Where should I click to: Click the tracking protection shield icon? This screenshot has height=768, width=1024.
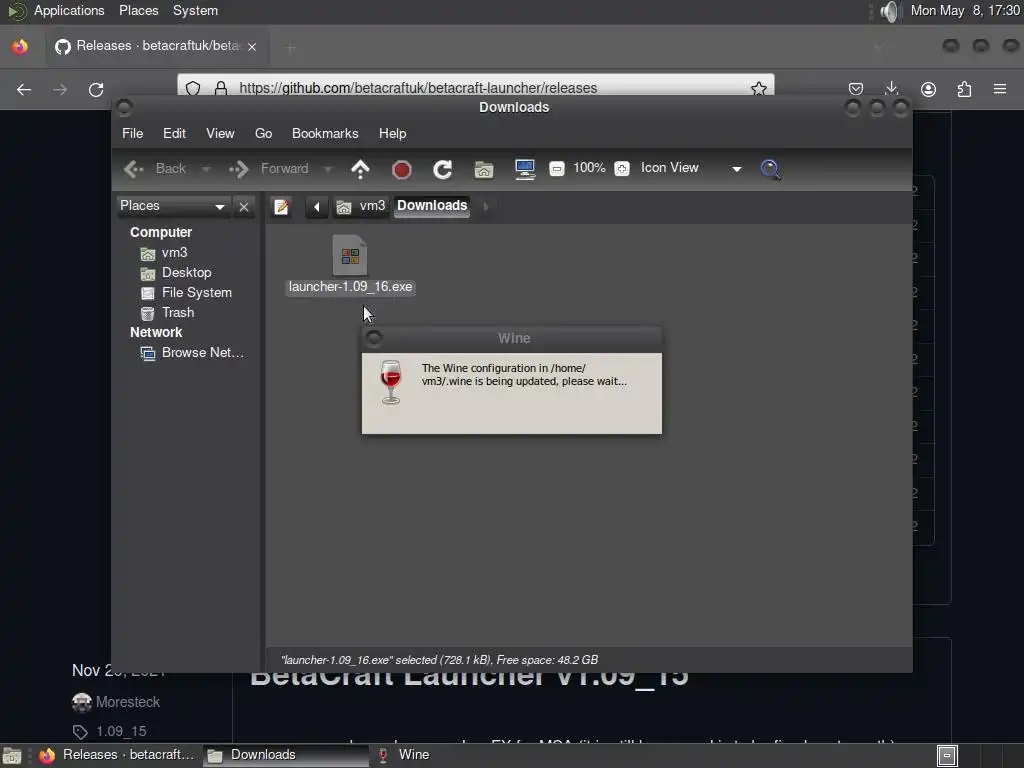tap(193, 88)
